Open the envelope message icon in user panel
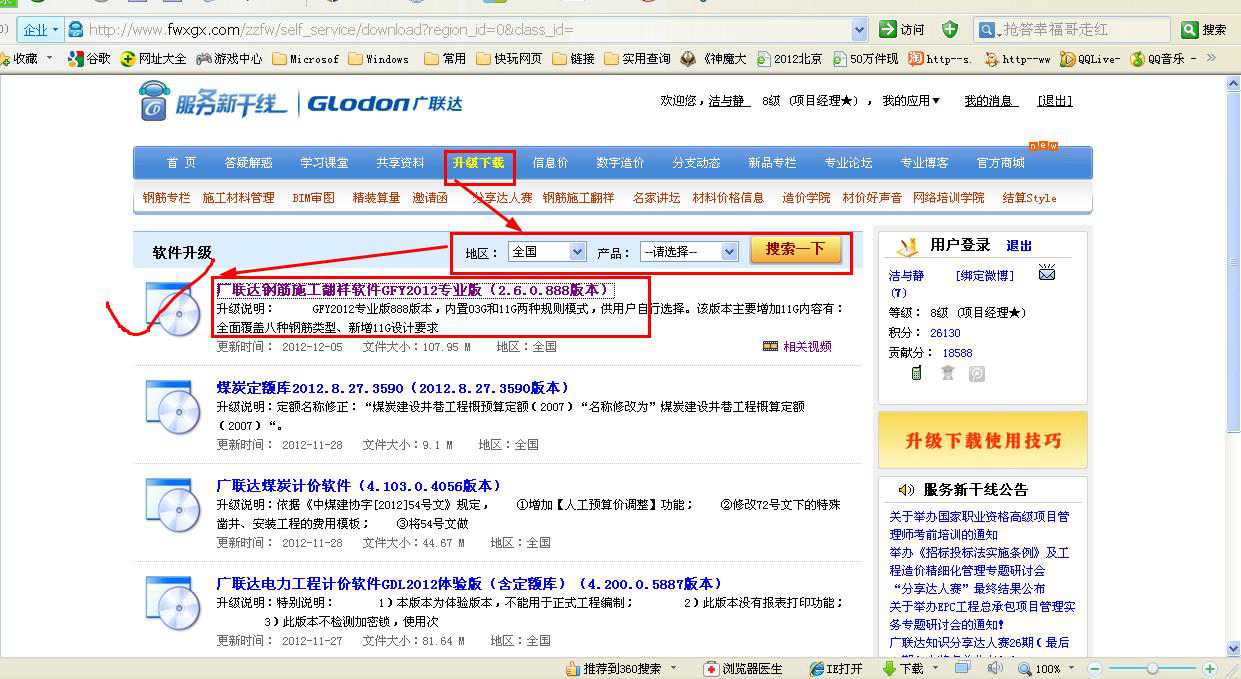This screenshot has width=1241, height=679. 1047,273
